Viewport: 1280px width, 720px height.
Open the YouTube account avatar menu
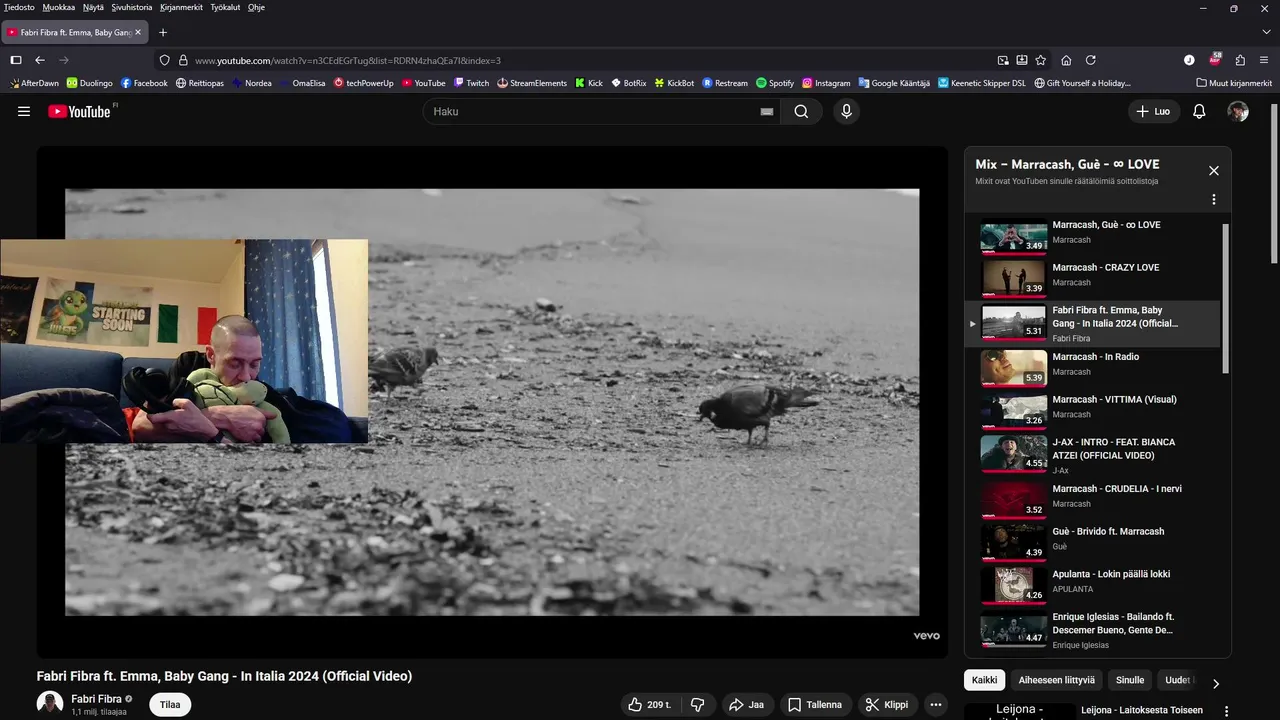1238,112
